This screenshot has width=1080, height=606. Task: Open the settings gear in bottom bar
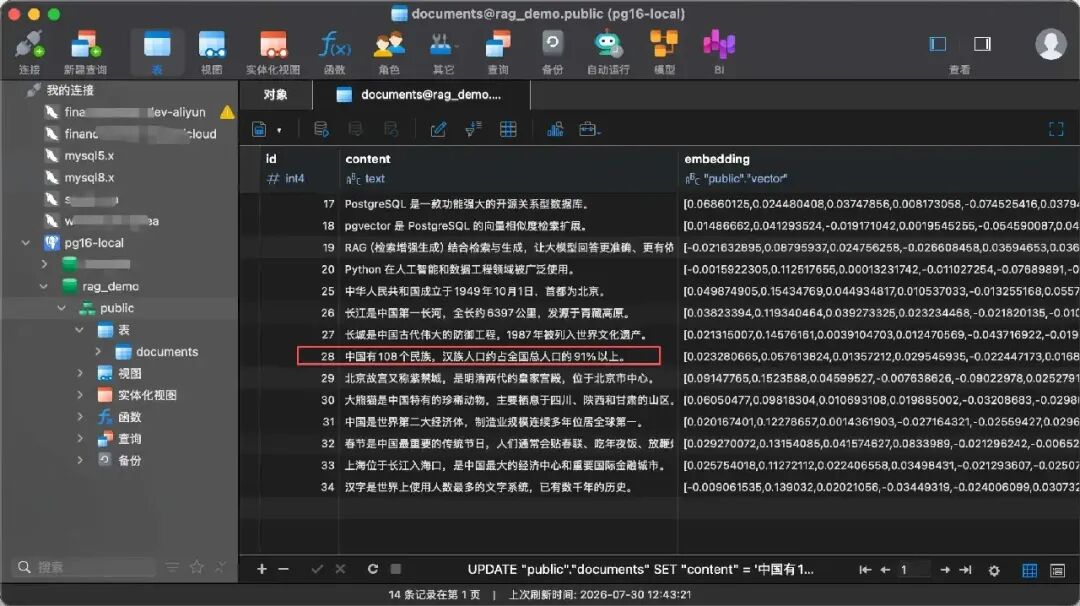click(994, 570)
